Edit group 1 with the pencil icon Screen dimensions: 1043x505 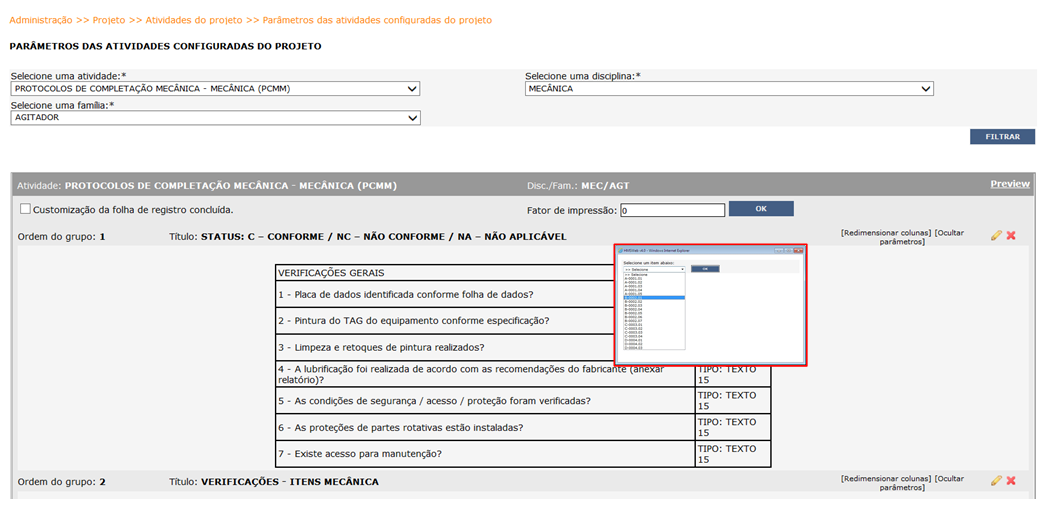[996, 236]
